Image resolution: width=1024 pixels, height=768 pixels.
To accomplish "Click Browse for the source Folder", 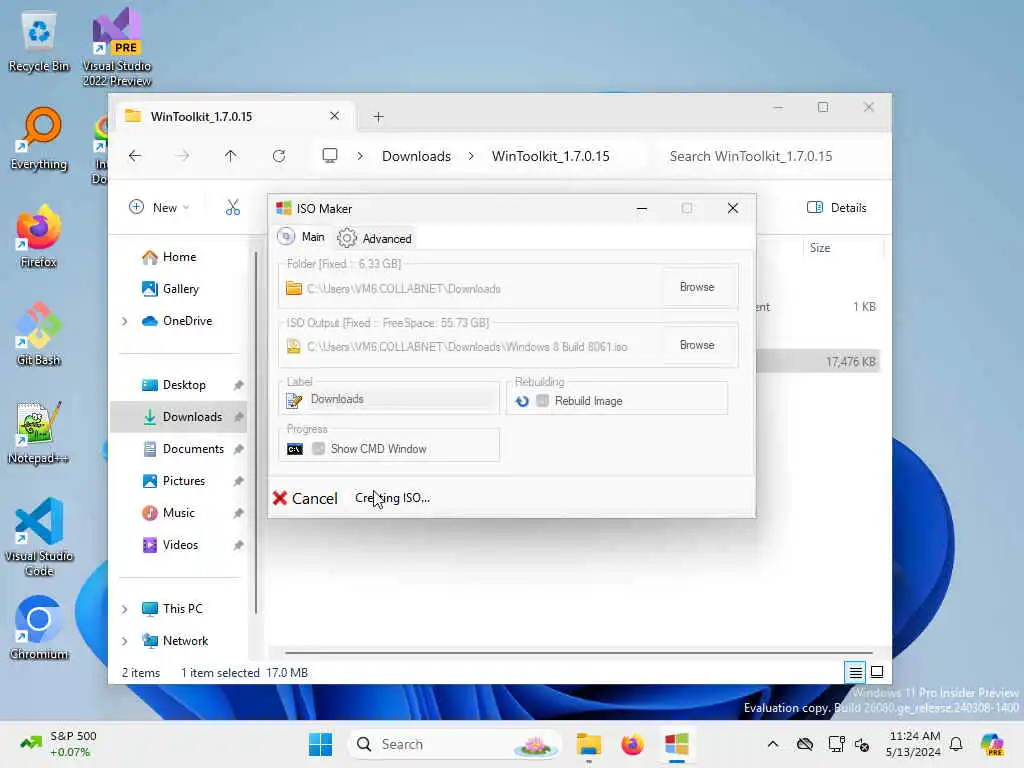I will tap(697, 287).
